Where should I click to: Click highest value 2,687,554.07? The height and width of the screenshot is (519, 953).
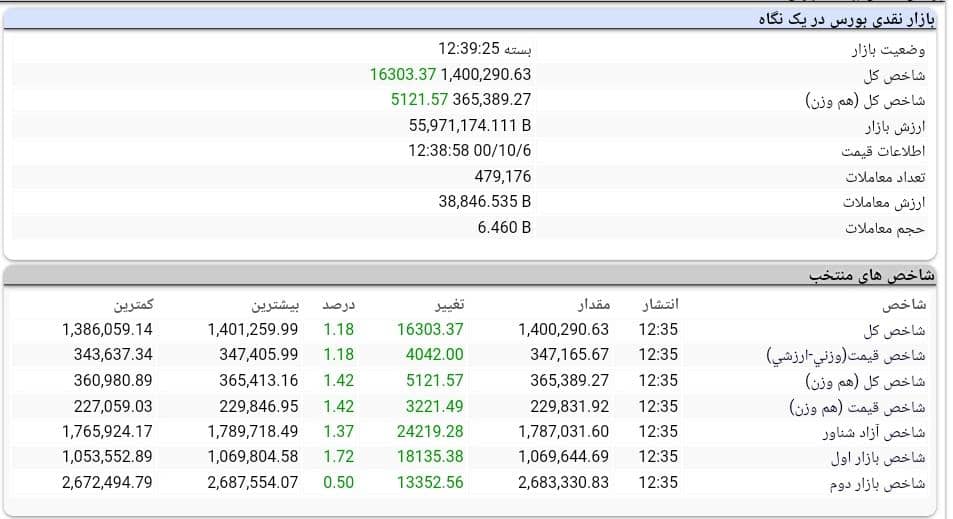click(253, 483)
